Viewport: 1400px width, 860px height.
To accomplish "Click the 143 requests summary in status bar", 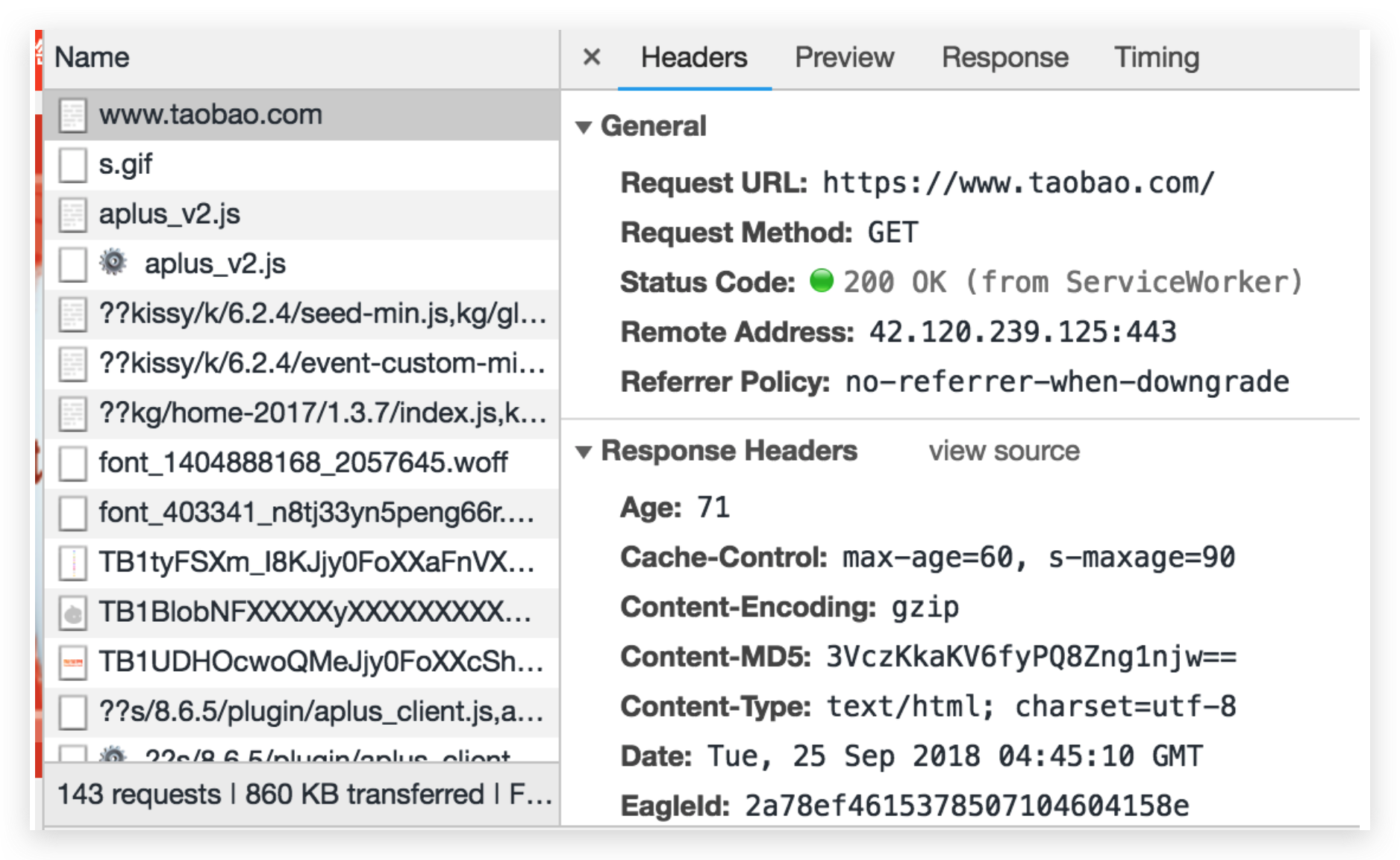I will (x=139, y=794).
